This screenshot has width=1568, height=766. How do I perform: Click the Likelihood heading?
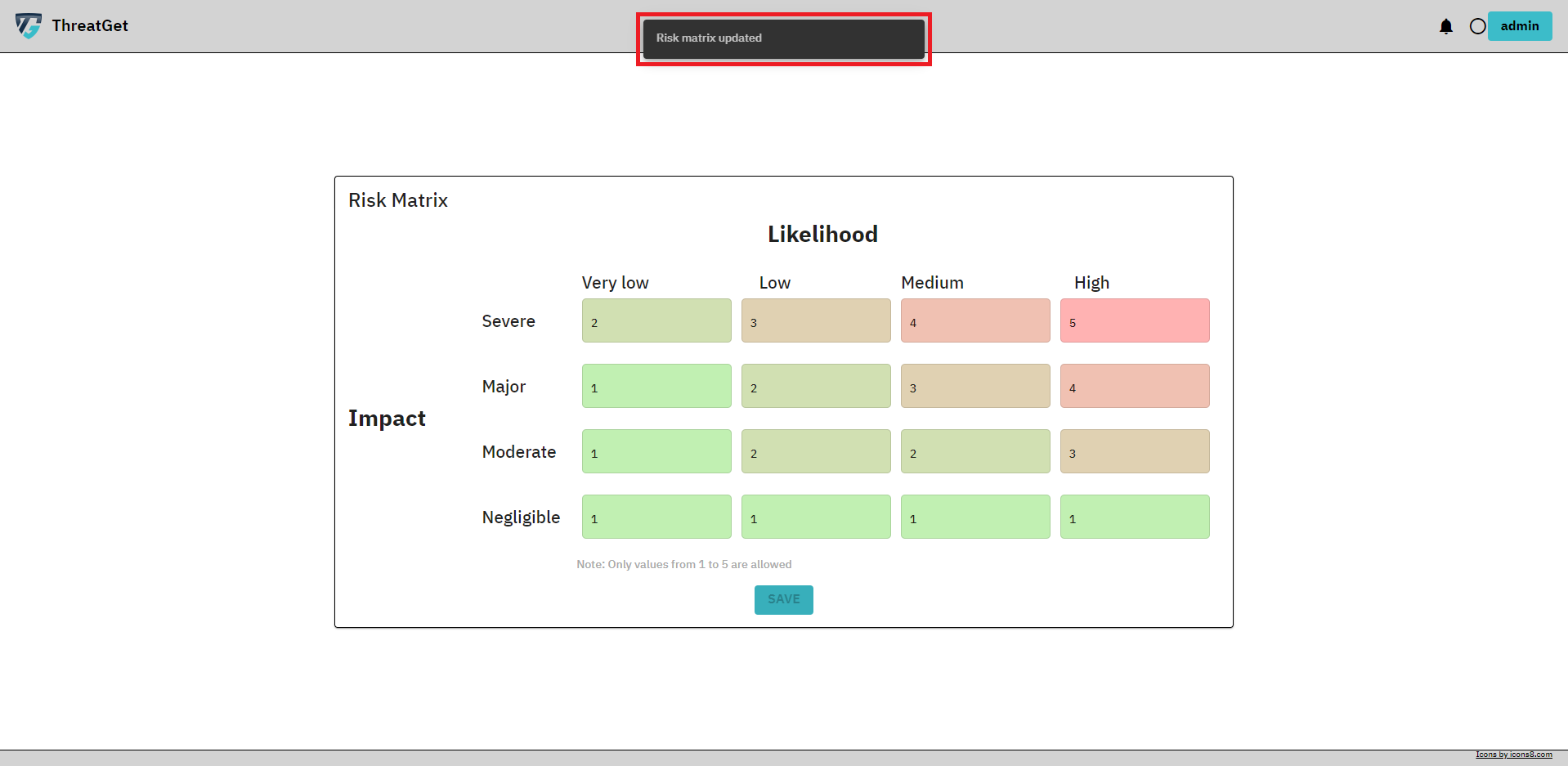pyautogui.click(x=822, y=235)
